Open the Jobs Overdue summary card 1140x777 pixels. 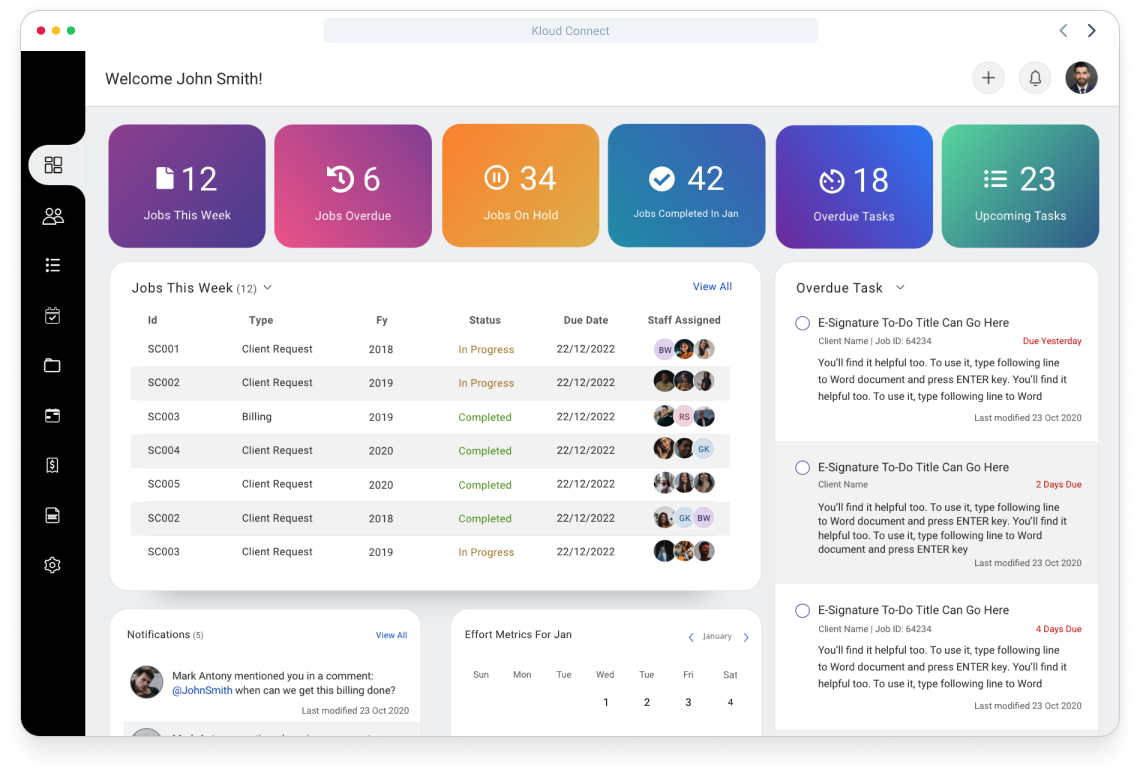click(353, 186)
